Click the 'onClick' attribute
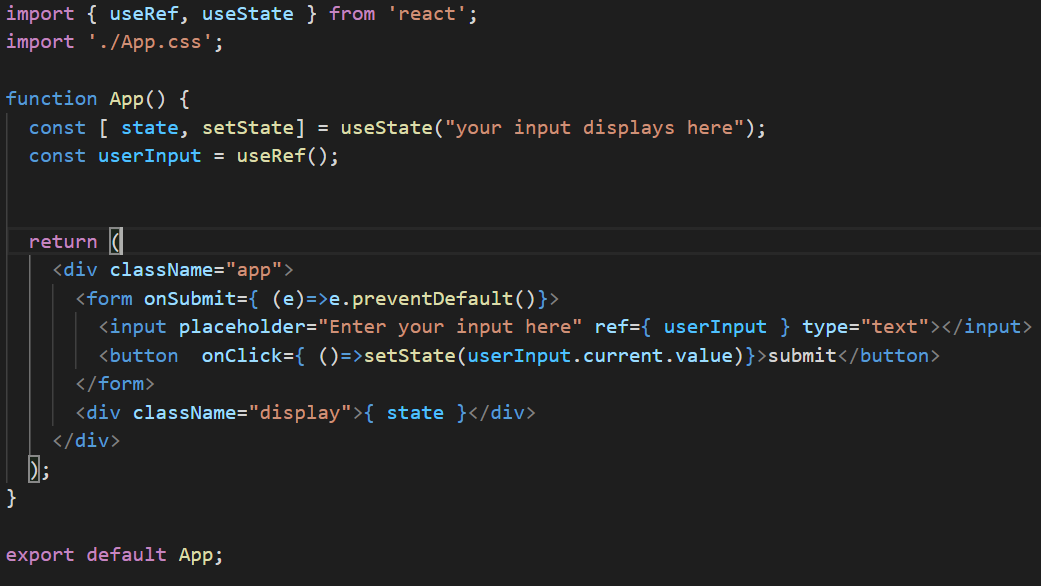This screenshot has width=1041, height=586. (x=242, y=356)
